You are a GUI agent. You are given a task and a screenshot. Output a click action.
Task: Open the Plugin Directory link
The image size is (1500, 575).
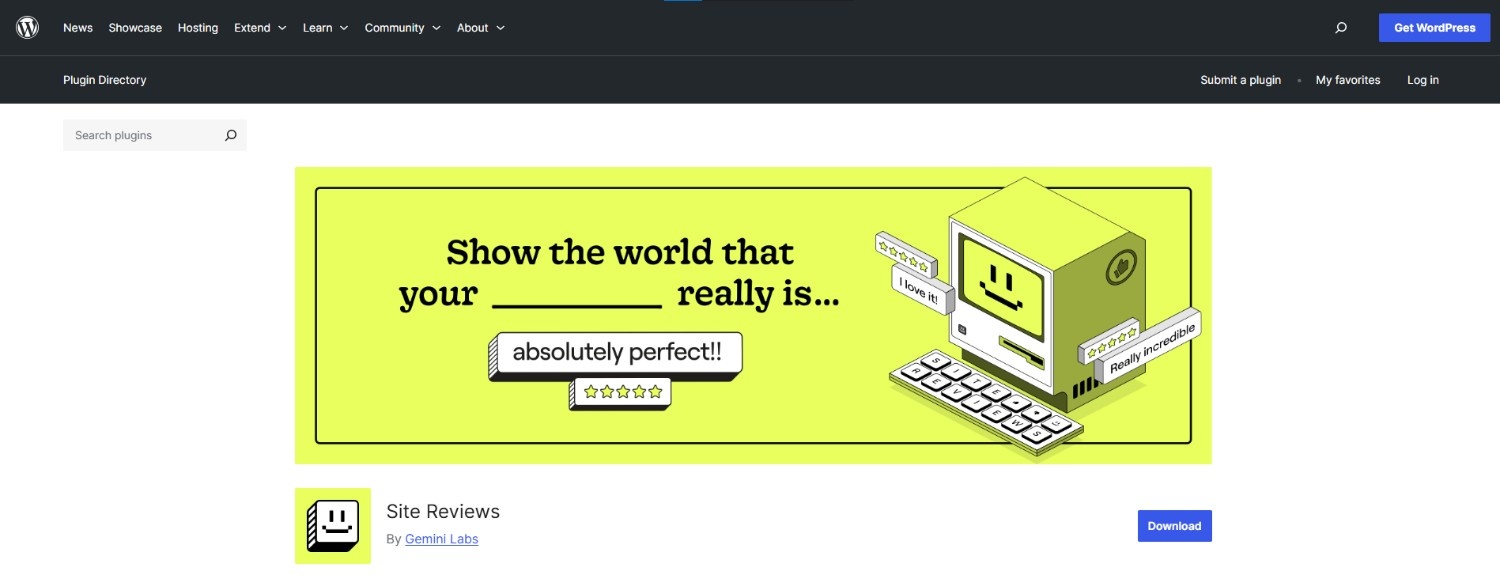pos(105,80)
